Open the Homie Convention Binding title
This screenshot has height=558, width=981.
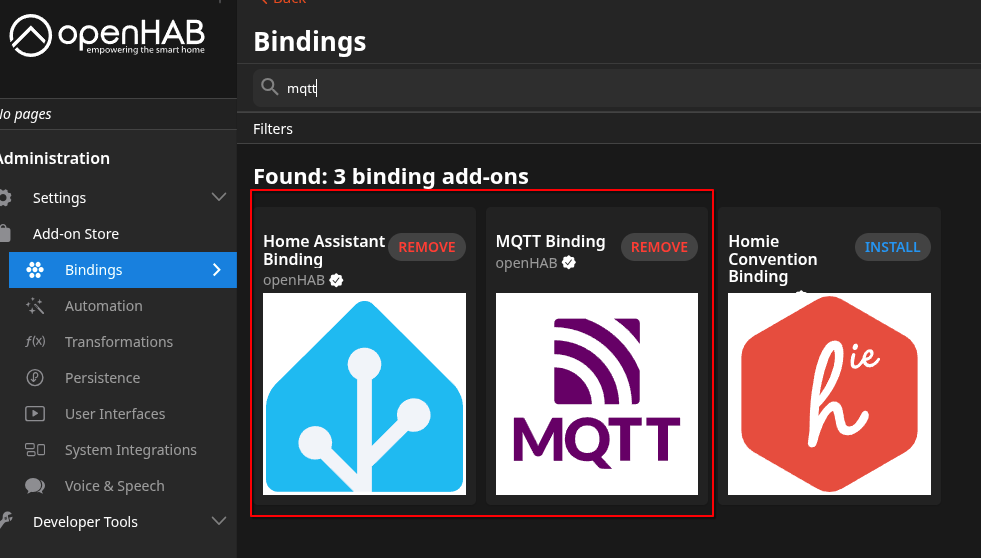pyautogui.click(x=773, y=259)
